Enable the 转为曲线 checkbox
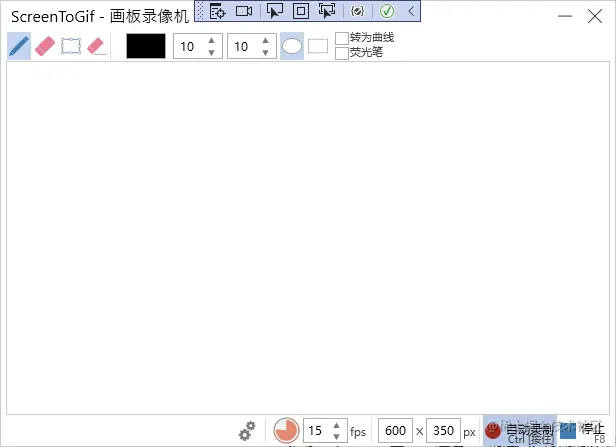 click(342, 38)
